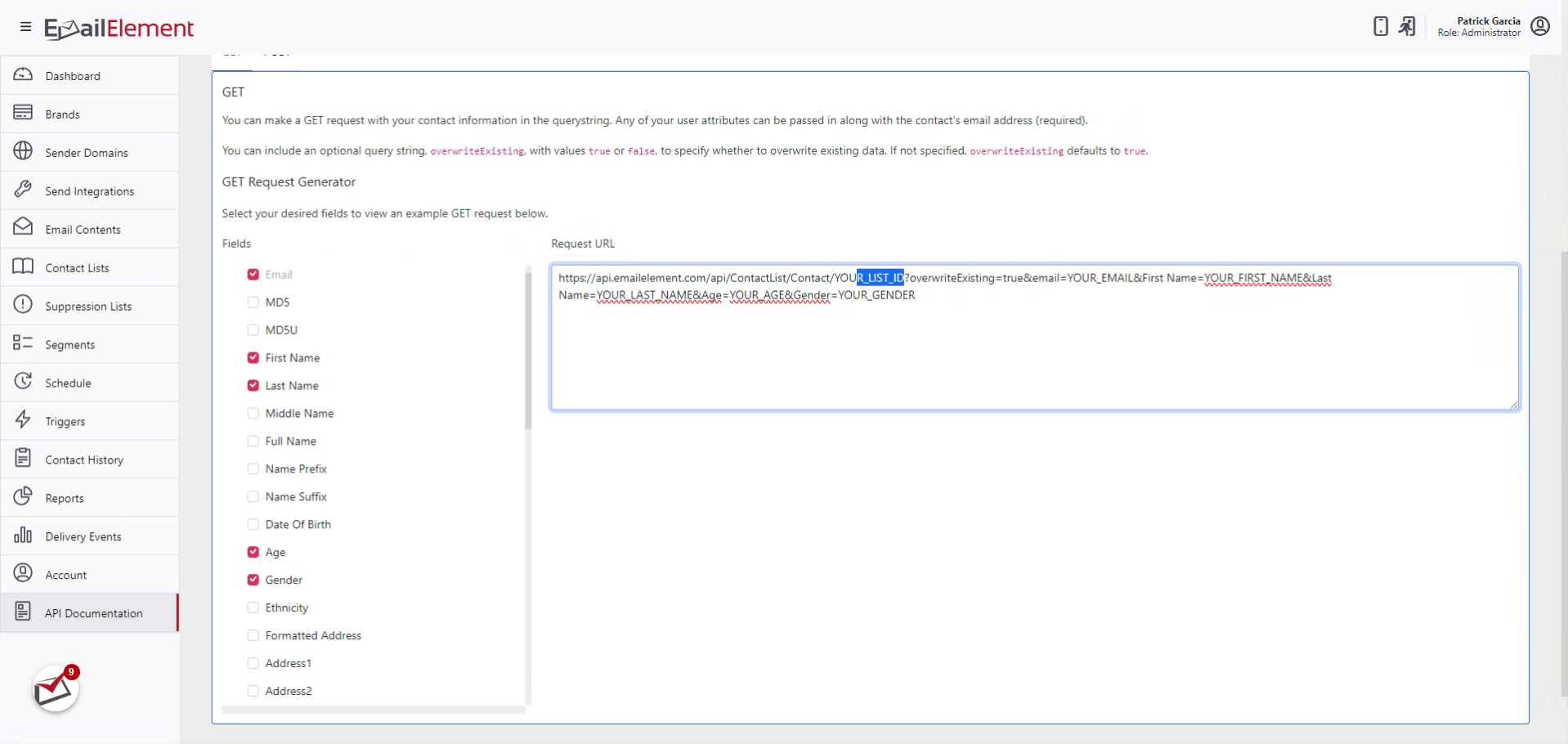Image resolution: width=1568 pixels, height=744 pixels.
Task: Open the Brands sidebar icon
Action: tap(23, 113)
